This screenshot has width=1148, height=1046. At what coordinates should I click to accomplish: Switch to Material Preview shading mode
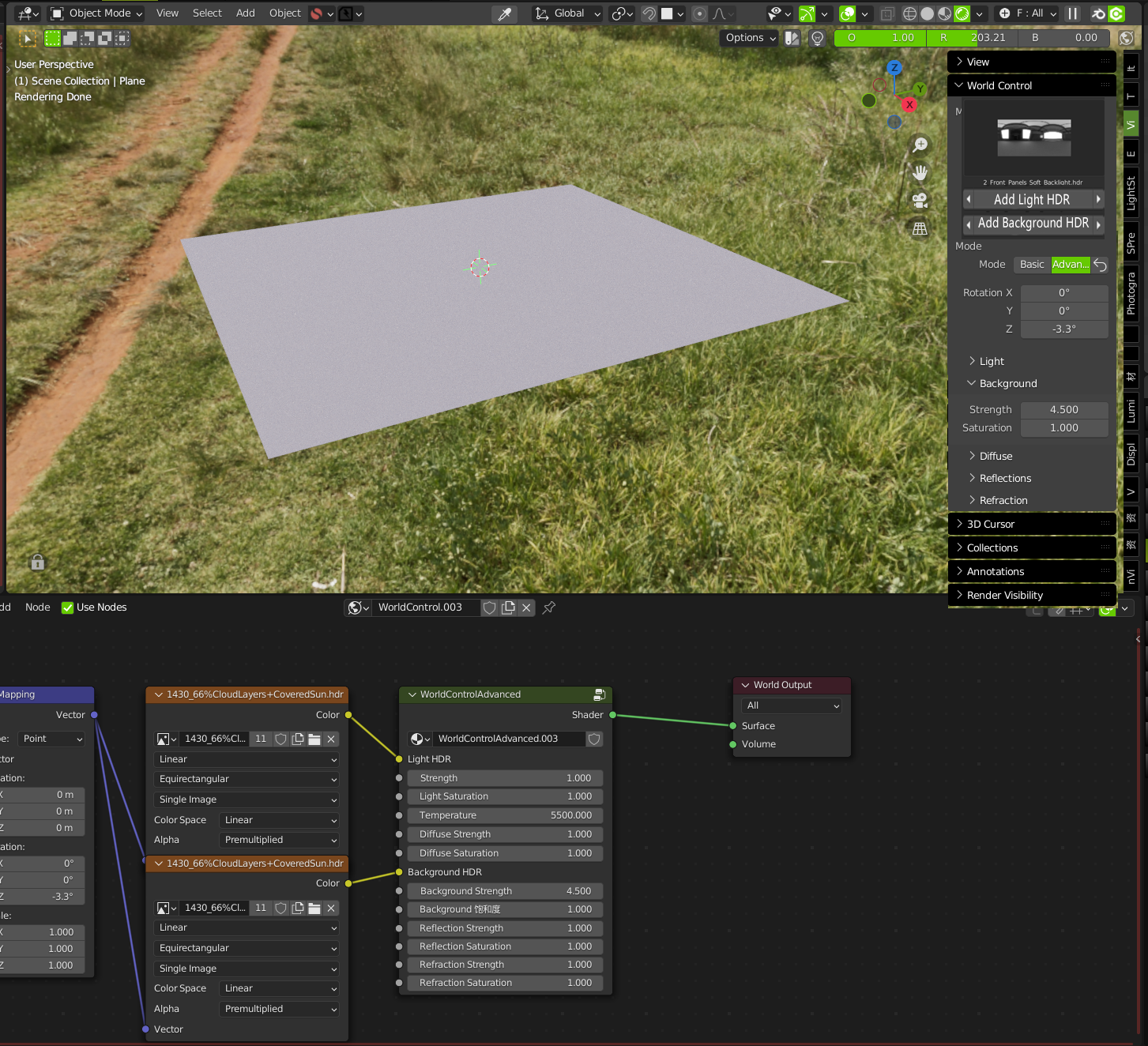944,13
